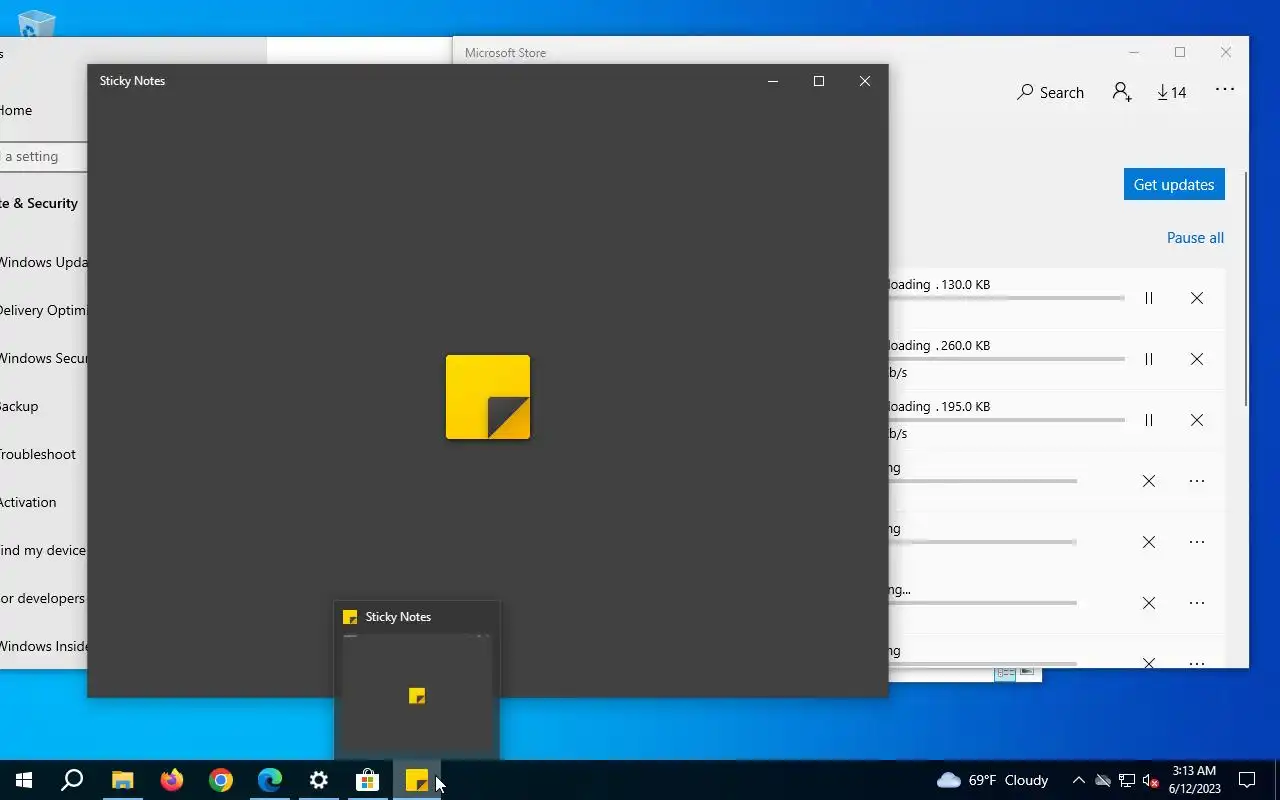Select Troubleshoot in Settings sidebar

(38, 454)
